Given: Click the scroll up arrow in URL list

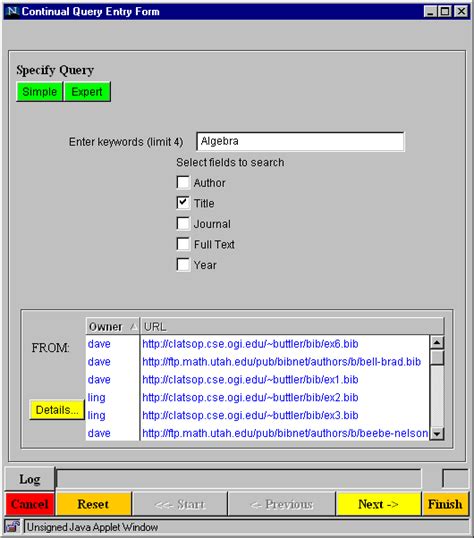Looking at the screenshot, I should (437, 342).
